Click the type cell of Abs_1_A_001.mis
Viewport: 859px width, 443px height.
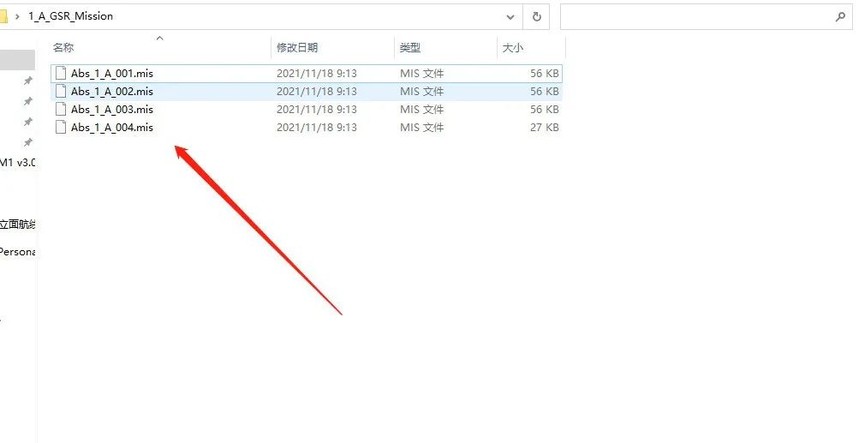click(422, 73)
